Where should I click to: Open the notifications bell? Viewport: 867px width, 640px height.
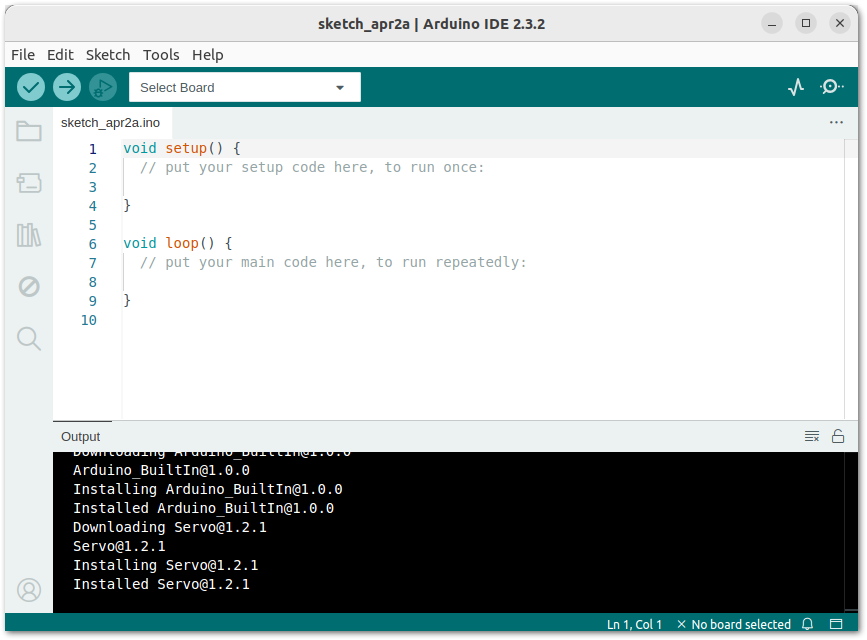point(807,624)
